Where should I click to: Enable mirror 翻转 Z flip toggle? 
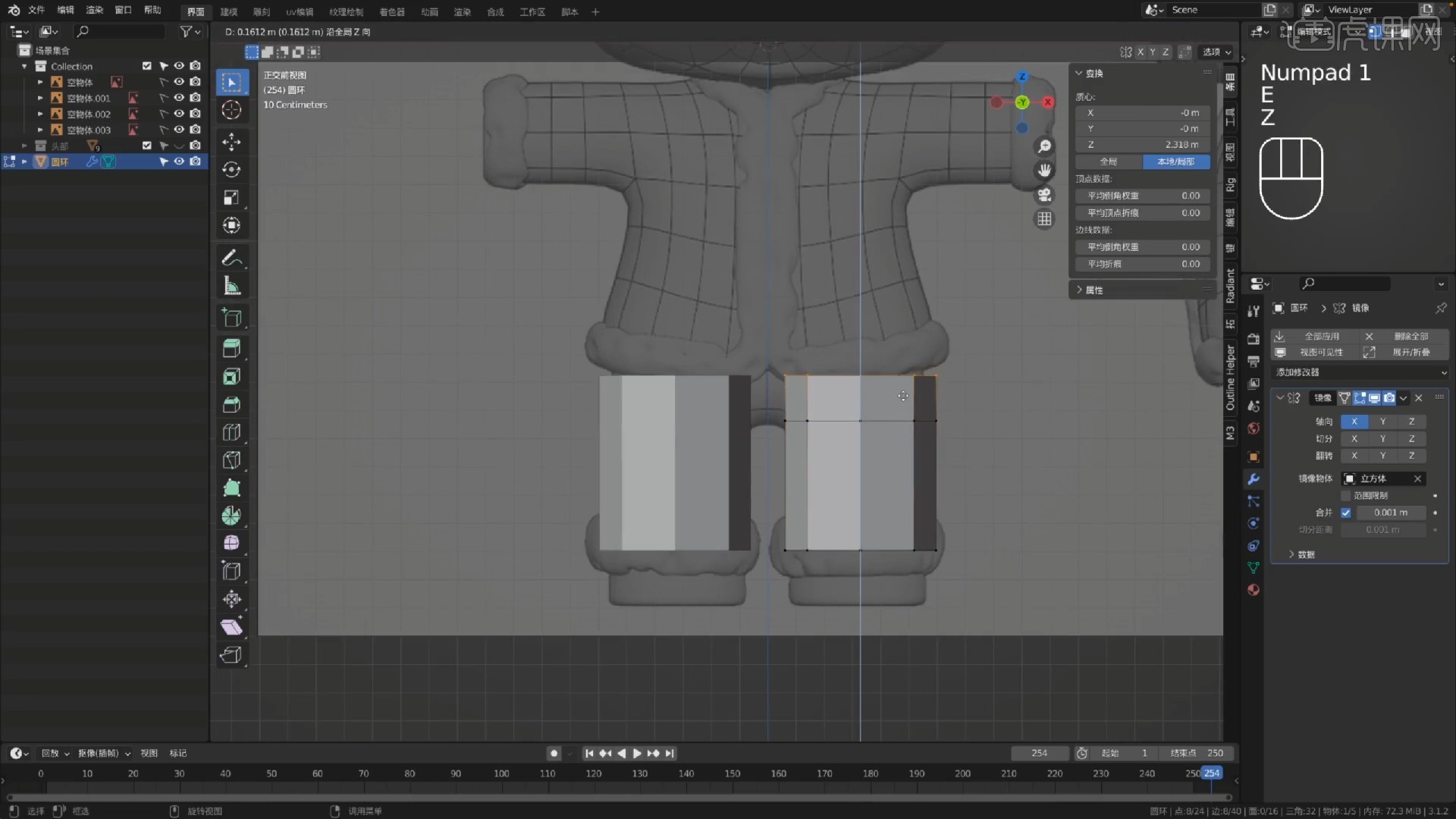[x=1411, y=456]
